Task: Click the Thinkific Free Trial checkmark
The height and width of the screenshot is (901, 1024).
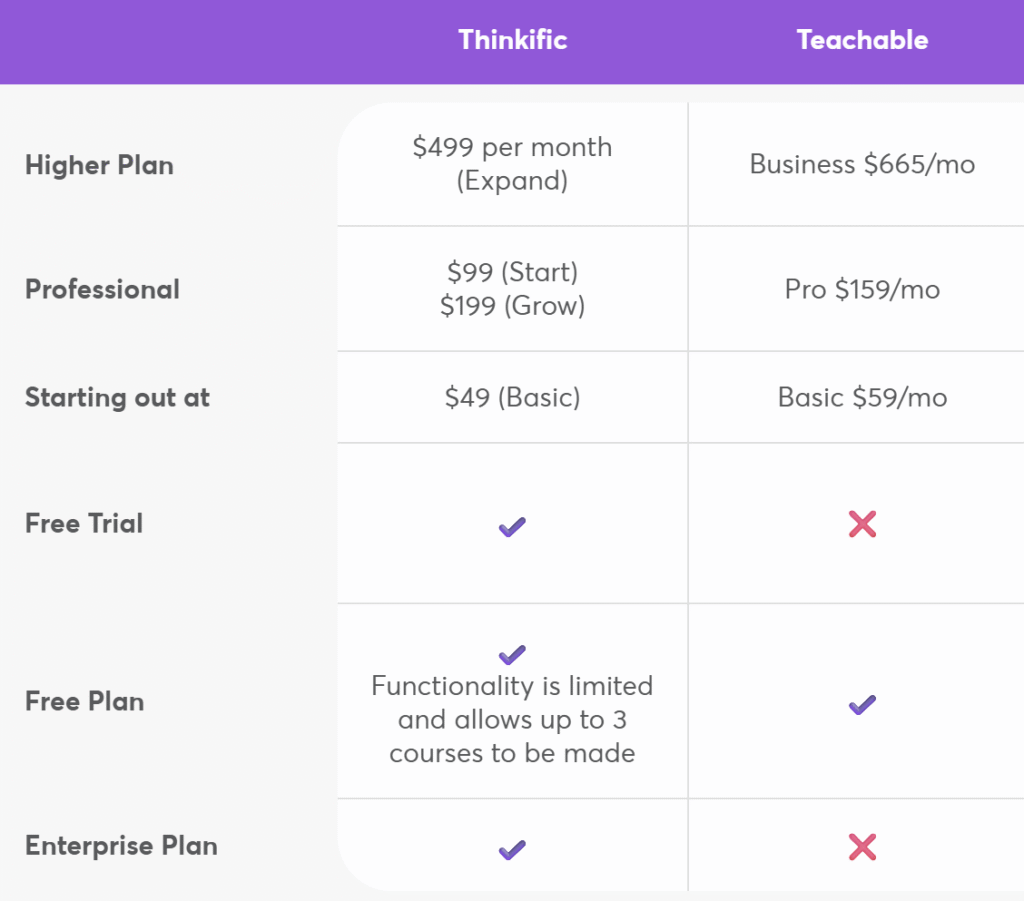Action: 512,526
